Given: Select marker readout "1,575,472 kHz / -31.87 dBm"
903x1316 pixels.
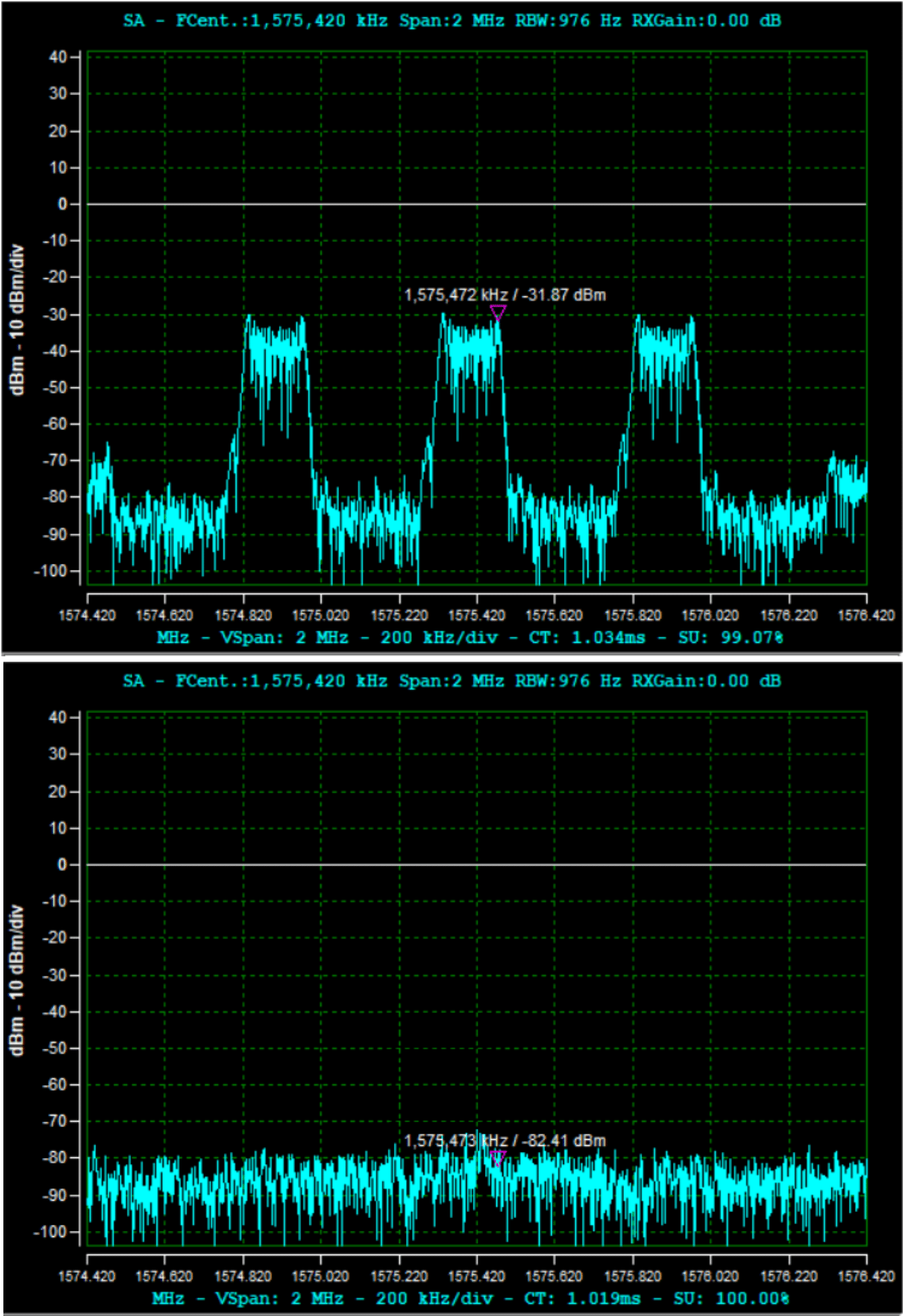Looking at the screenshot, I should (505, 294).
